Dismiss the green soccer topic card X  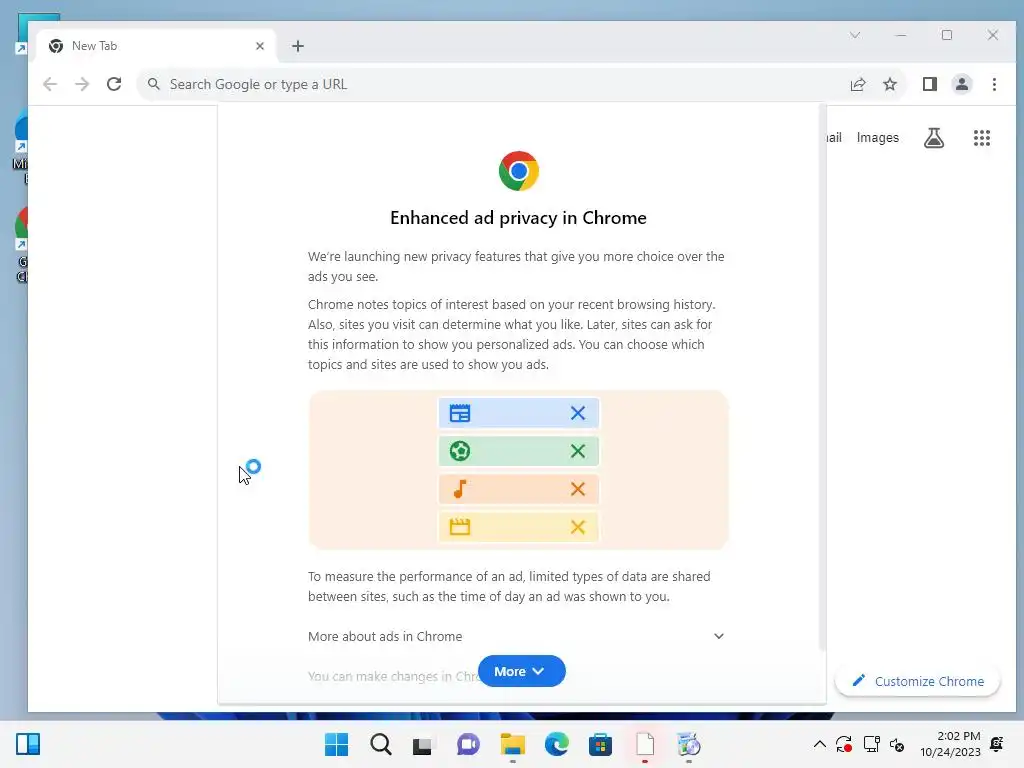point(577,451)
